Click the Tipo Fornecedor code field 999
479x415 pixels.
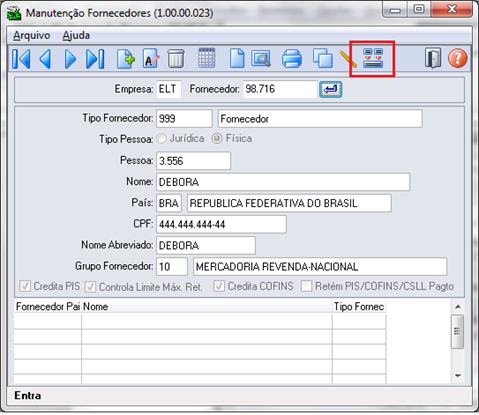(x=184, y=119)
